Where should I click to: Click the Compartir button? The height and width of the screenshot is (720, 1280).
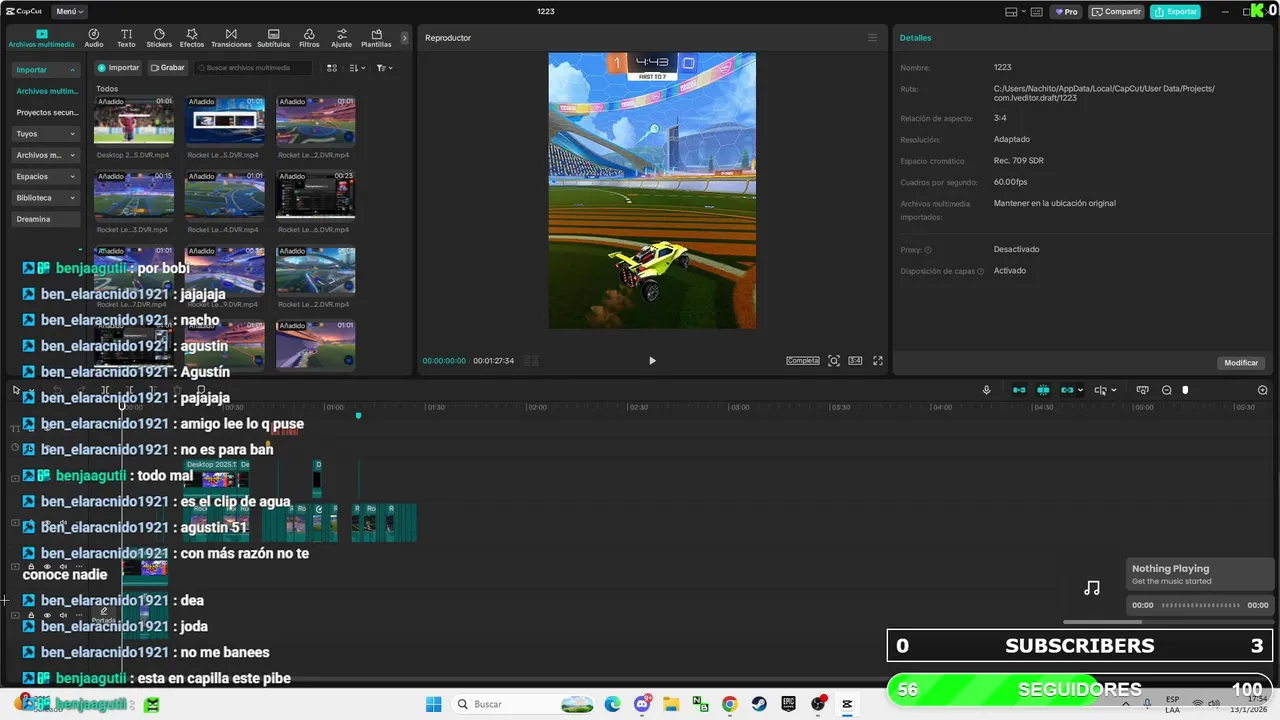(1117, 12)
